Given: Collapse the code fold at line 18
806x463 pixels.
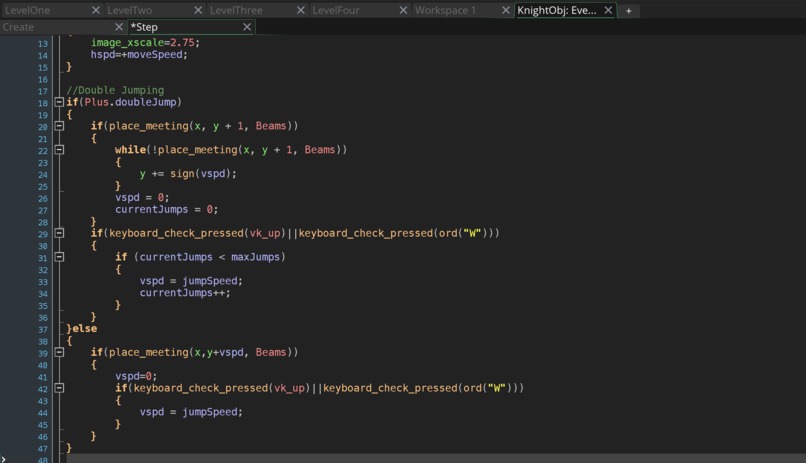Looking at the screenshot, I should [x=59, y=102].
